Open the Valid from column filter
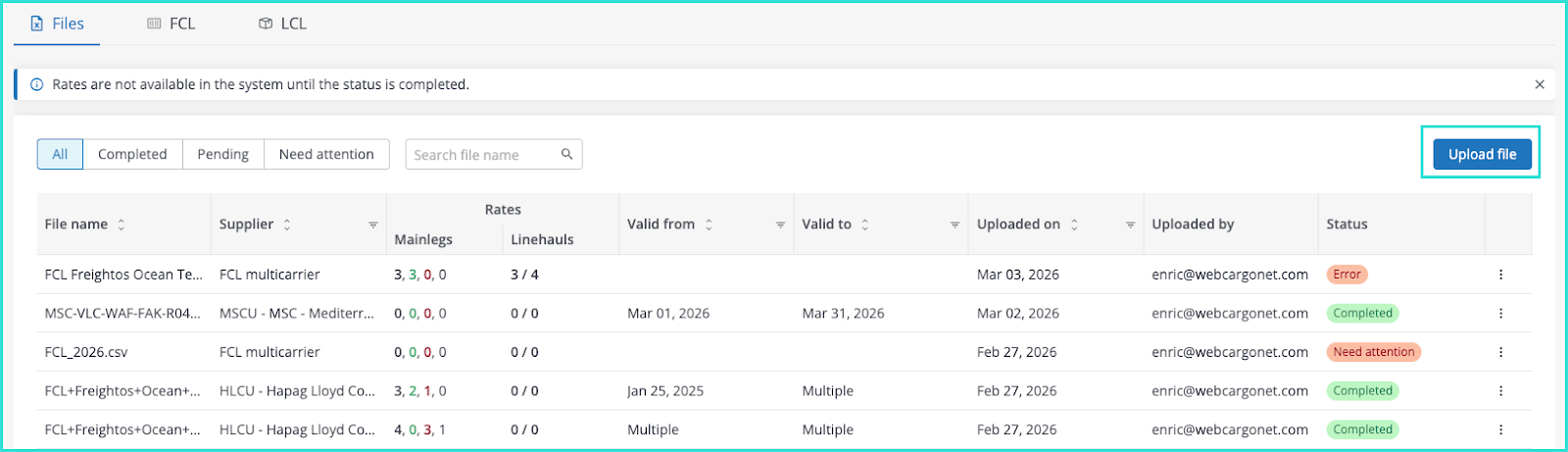The height and width of the screenshot is (452, 1568). [x=780, y=225]
